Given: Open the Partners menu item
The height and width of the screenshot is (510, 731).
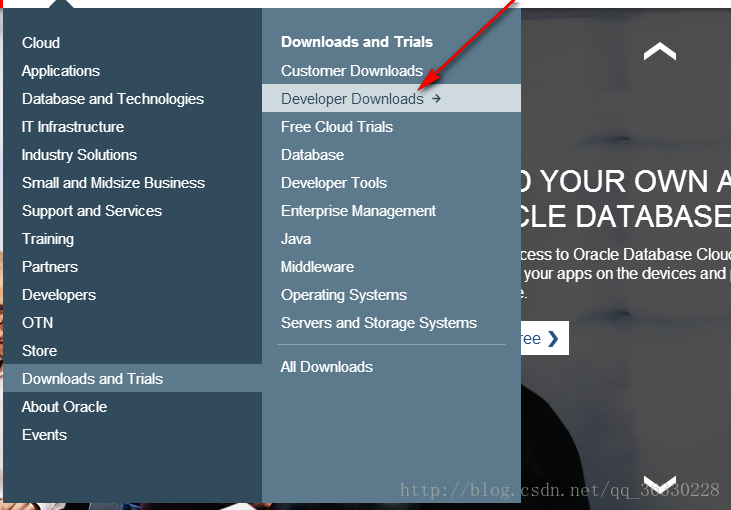Looking at the screenshot, I should pos(50,267).
